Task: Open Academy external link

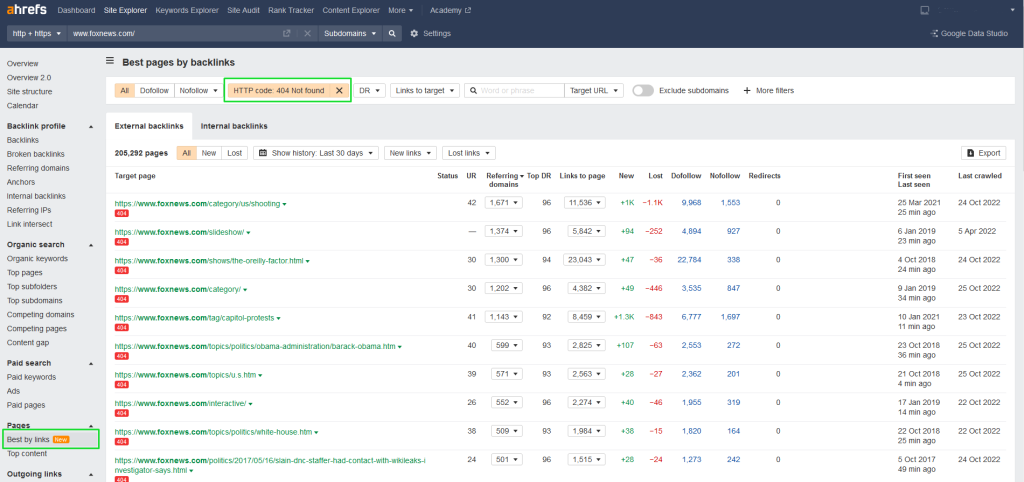Action: pyautogui.click(x=451, y=10)
